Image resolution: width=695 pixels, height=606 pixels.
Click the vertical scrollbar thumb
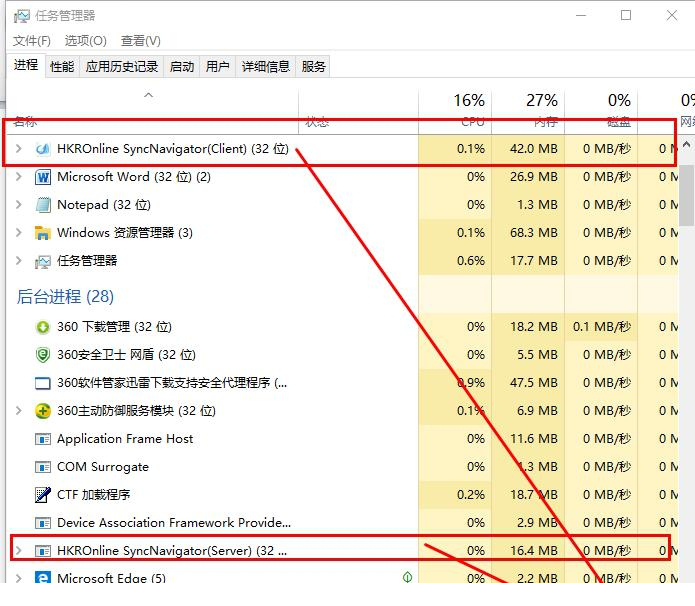click(687, 195)
